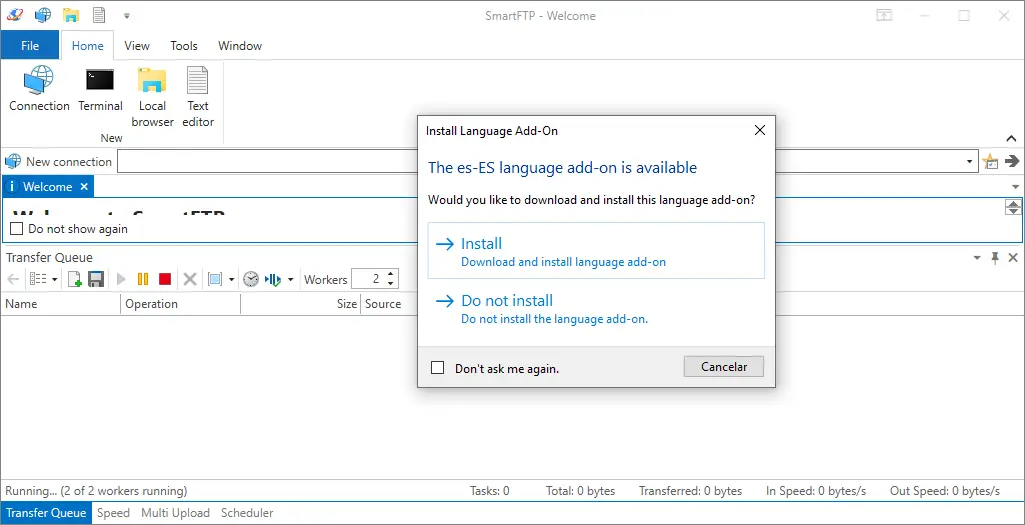The image size is (1025, 525).
Task: Stop the transfer queue with red square
Action: (165, 280)
